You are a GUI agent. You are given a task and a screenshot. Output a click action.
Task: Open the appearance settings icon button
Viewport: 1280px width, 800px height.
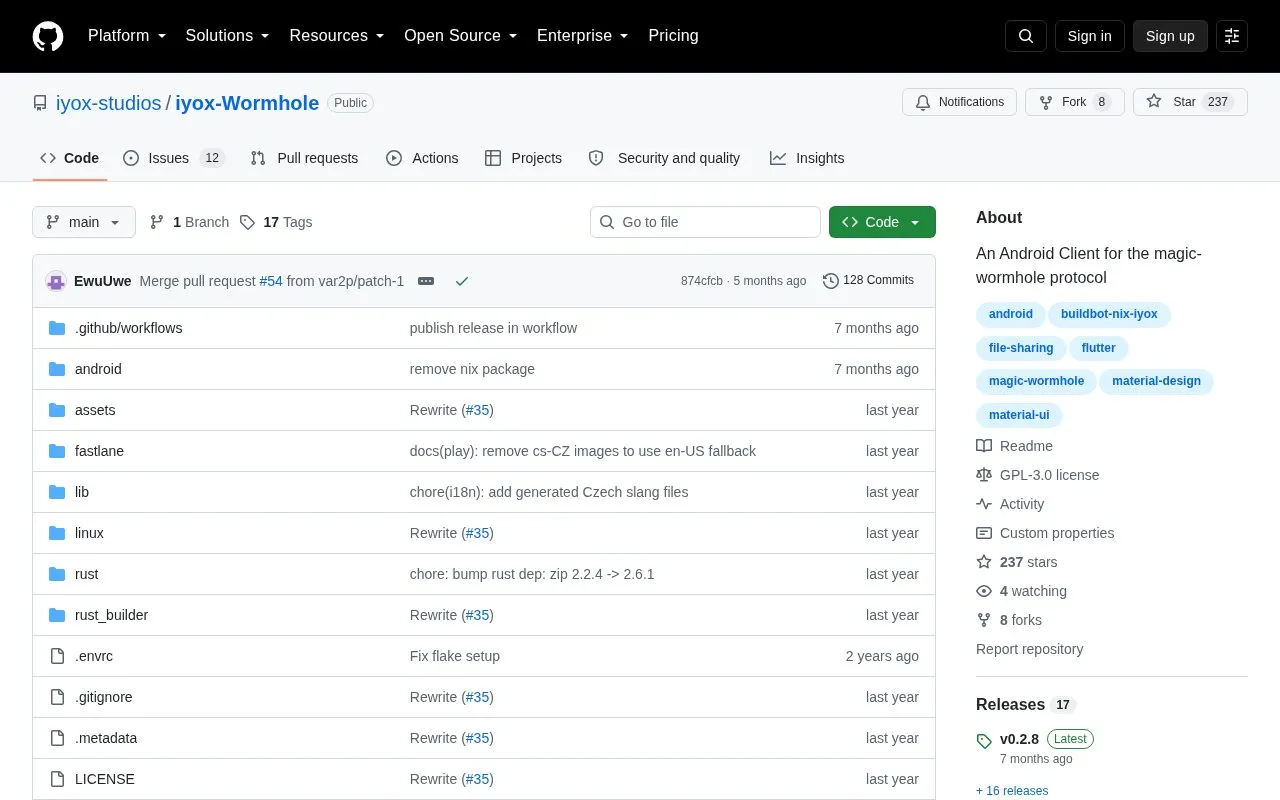(1232, 36)
